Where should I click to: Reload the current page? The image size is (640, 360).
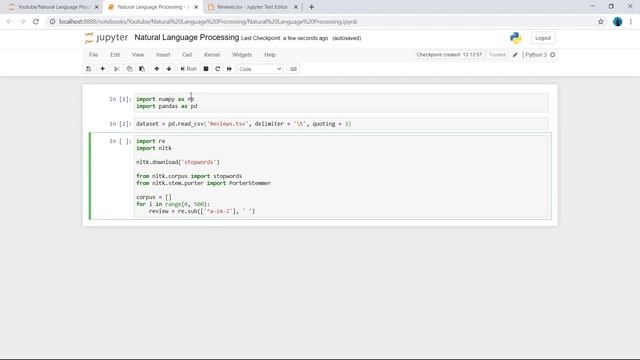36,22
